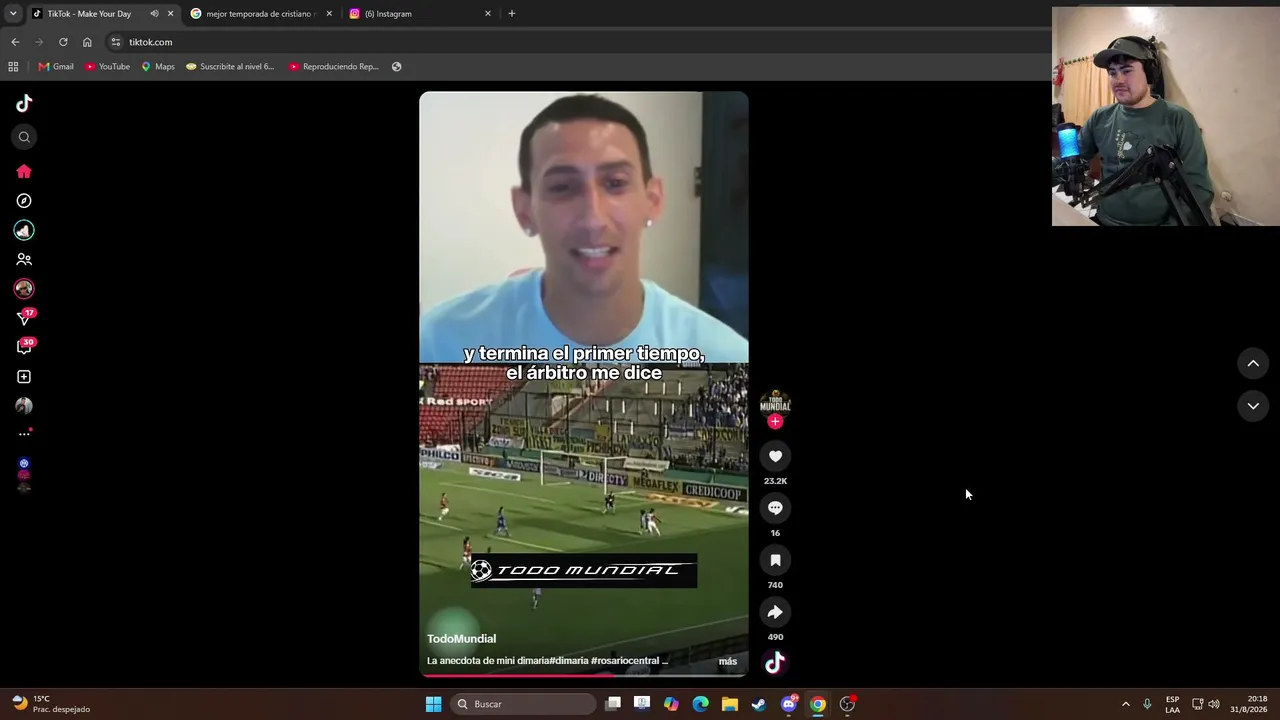This screenshot has width=1280, height=720.
Task: Open the microphone tray icon
Action: point(1147,704)
